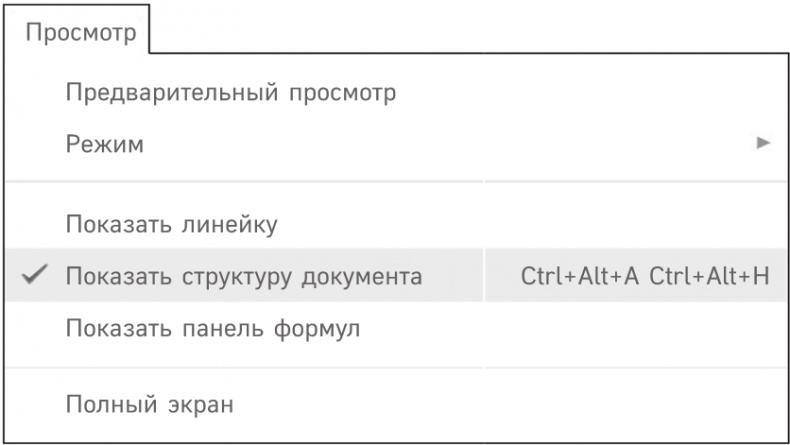
Task: Choose the Режим menu entry
Action: click(105, 144)
